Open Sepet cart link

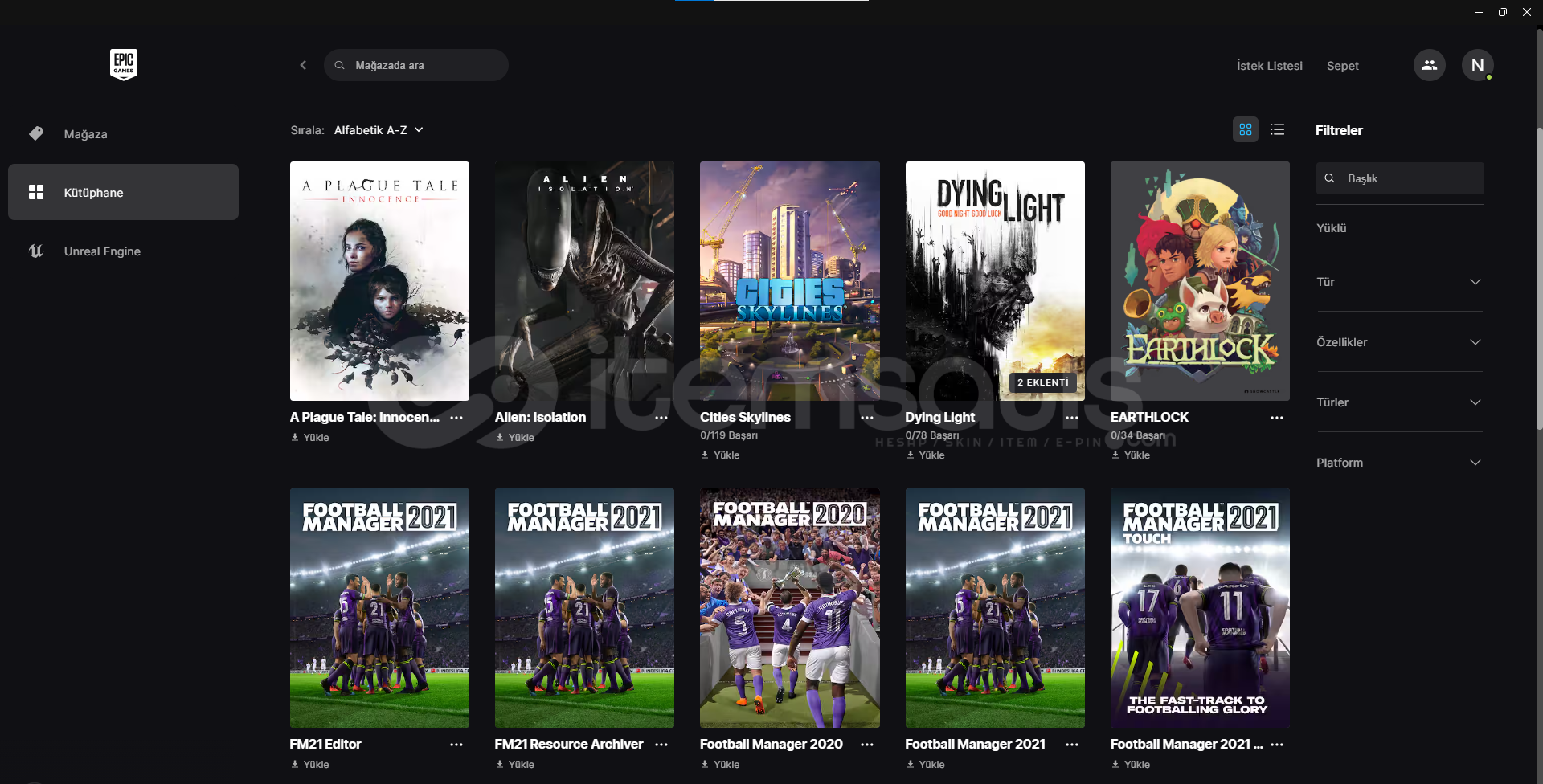click(x=1342, y=66)
